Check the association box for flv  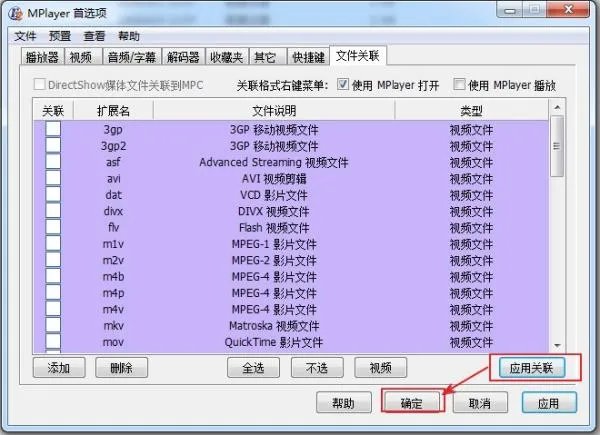click(x=53, y=227)
